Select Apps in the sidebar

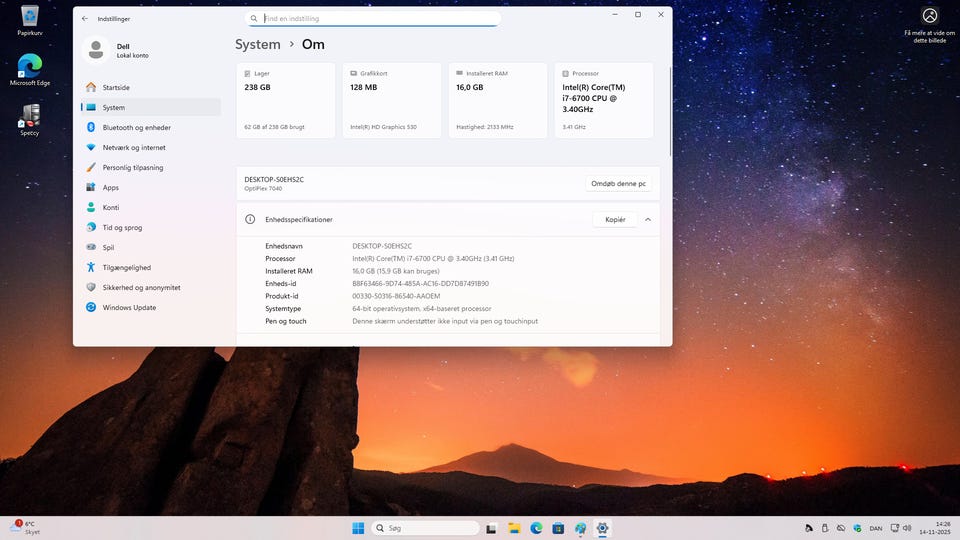point(110,187)
